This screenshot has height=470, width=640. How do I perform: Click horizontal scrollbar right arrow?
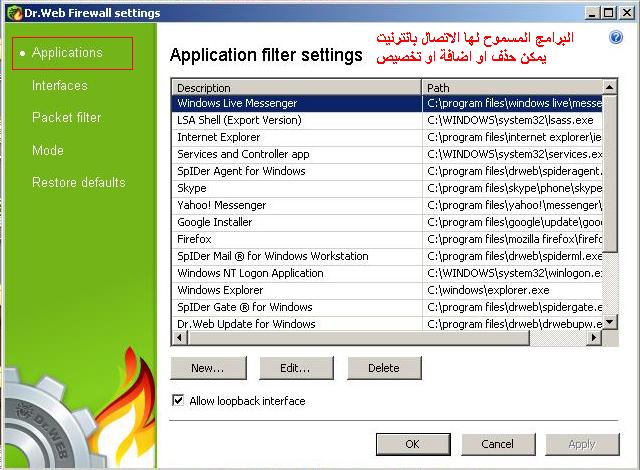pos(593,338)
